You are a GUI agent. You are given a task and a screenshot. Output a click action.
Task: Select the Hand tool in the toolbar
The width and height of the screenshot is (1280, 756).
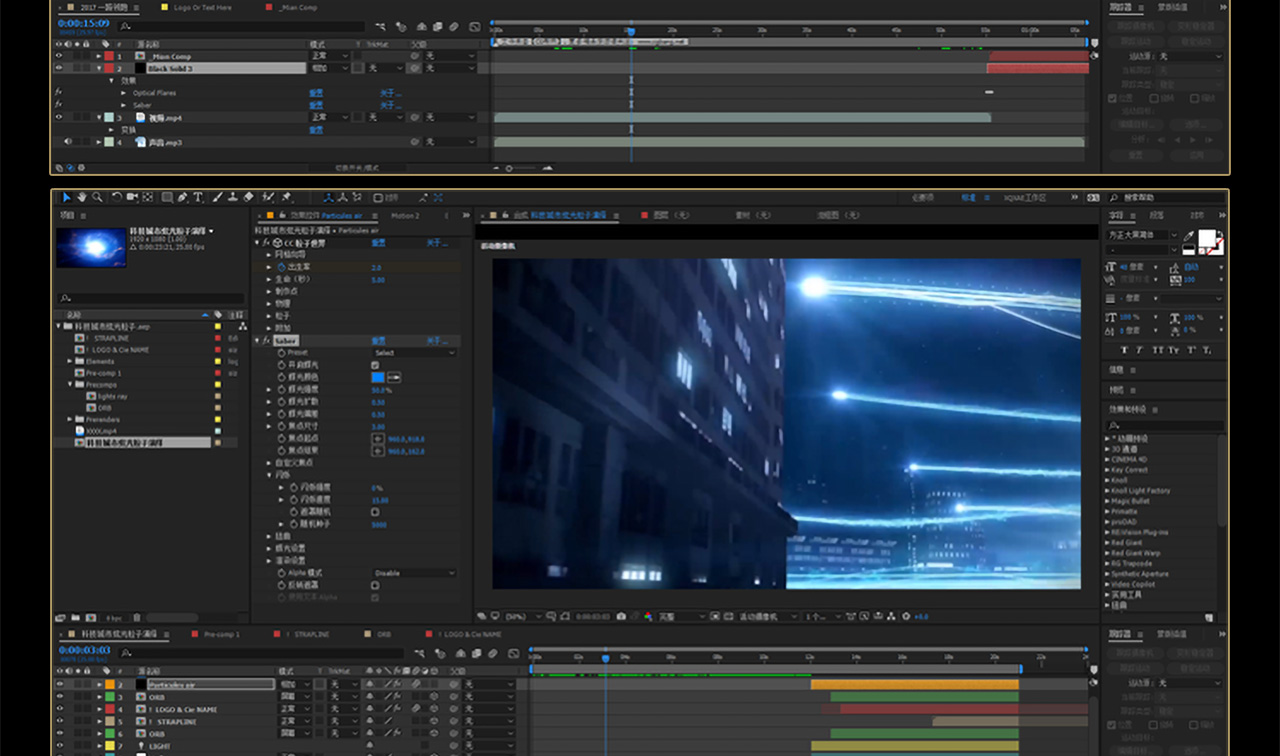(x=82, y=198)
